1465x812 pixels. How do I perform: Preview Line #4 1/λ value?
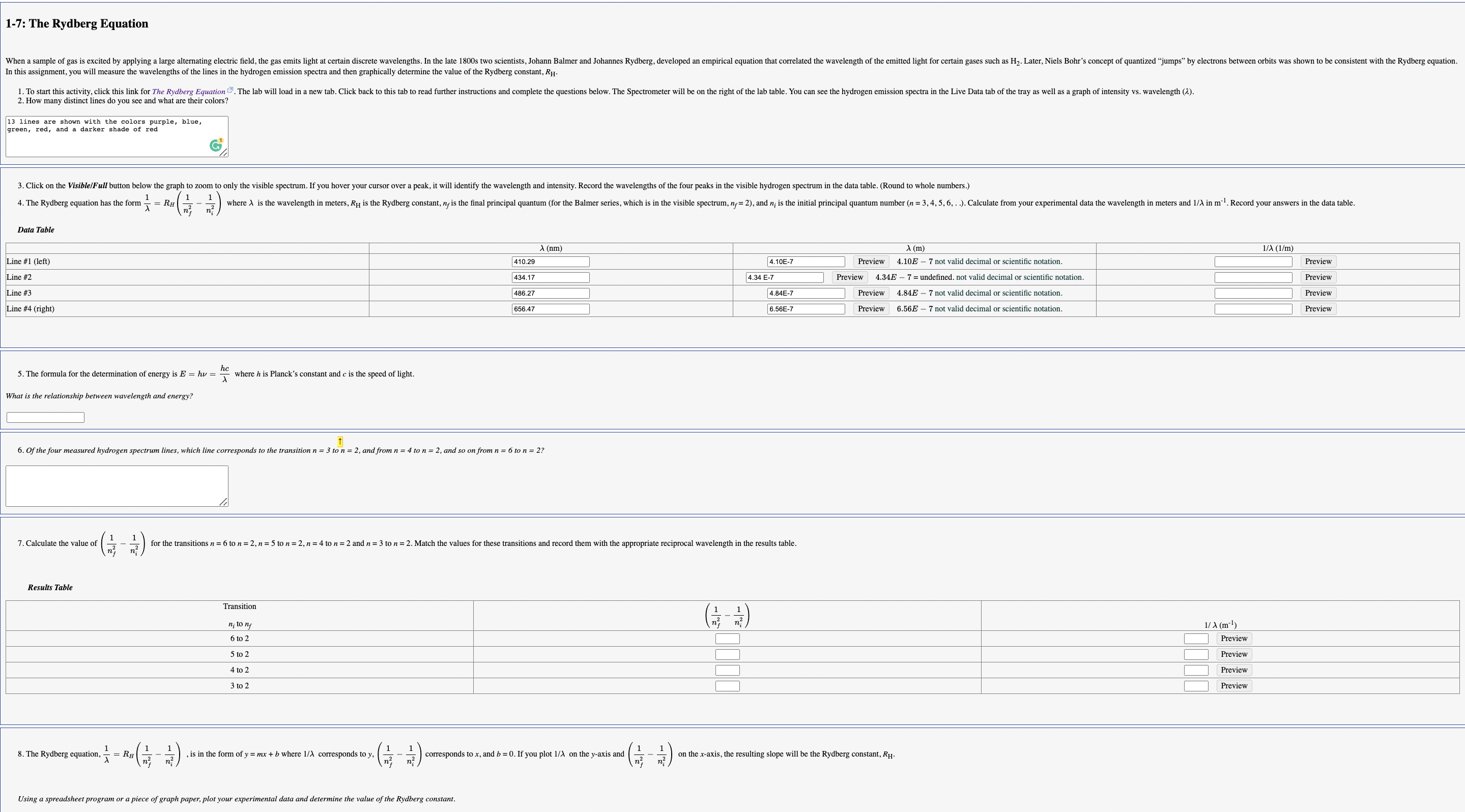pos(1318,309)
